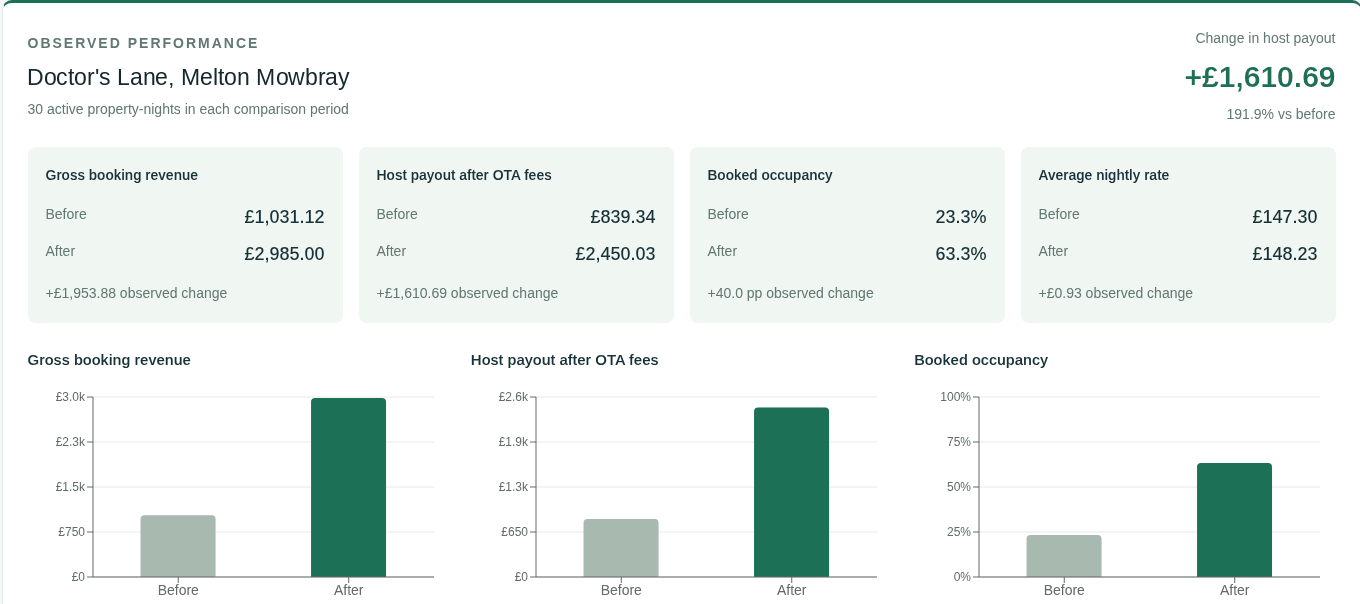Click the "Host payout after OTA fees" card title
Viewport: 1360px width, 604px height.
pyautogui.click(x=464, y=175)
